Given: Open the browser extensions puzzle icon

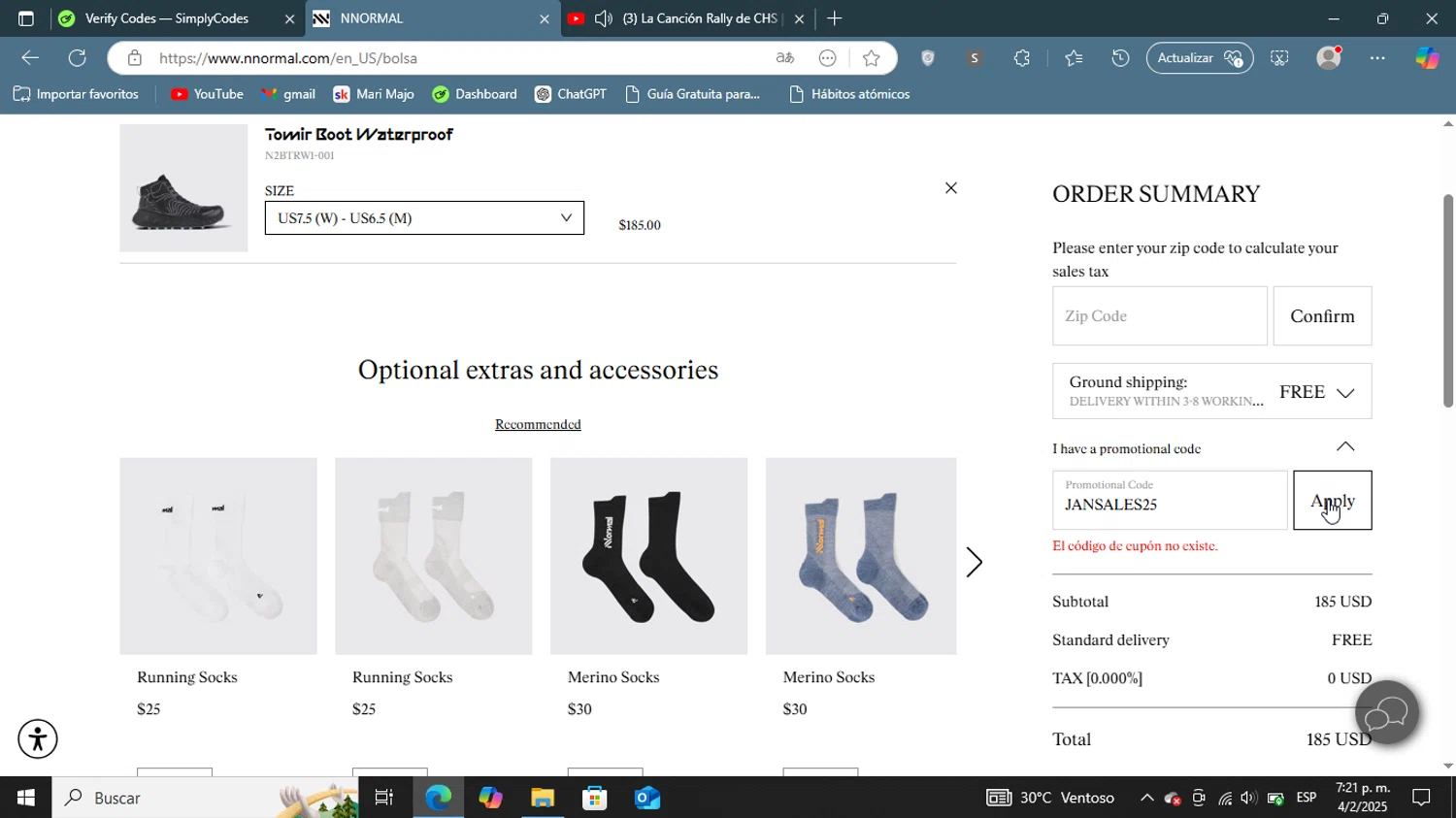Looking at the screenshot, I should point(1022,58).
